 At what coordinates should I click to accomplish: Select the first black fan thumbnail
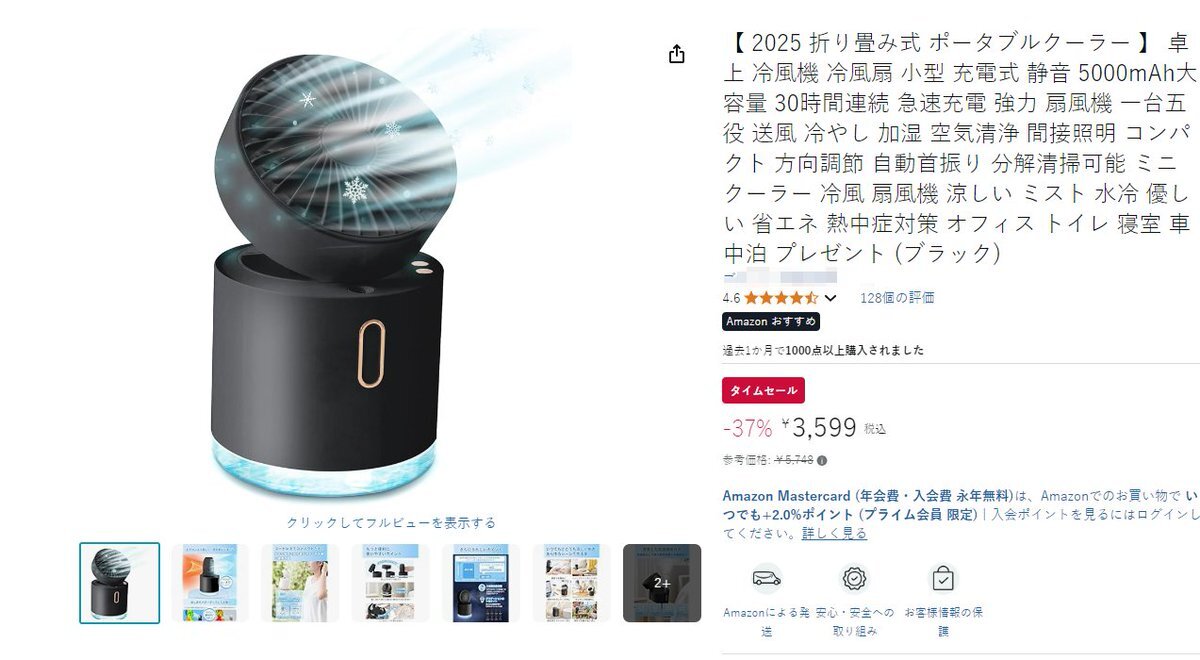click(120, 583)
